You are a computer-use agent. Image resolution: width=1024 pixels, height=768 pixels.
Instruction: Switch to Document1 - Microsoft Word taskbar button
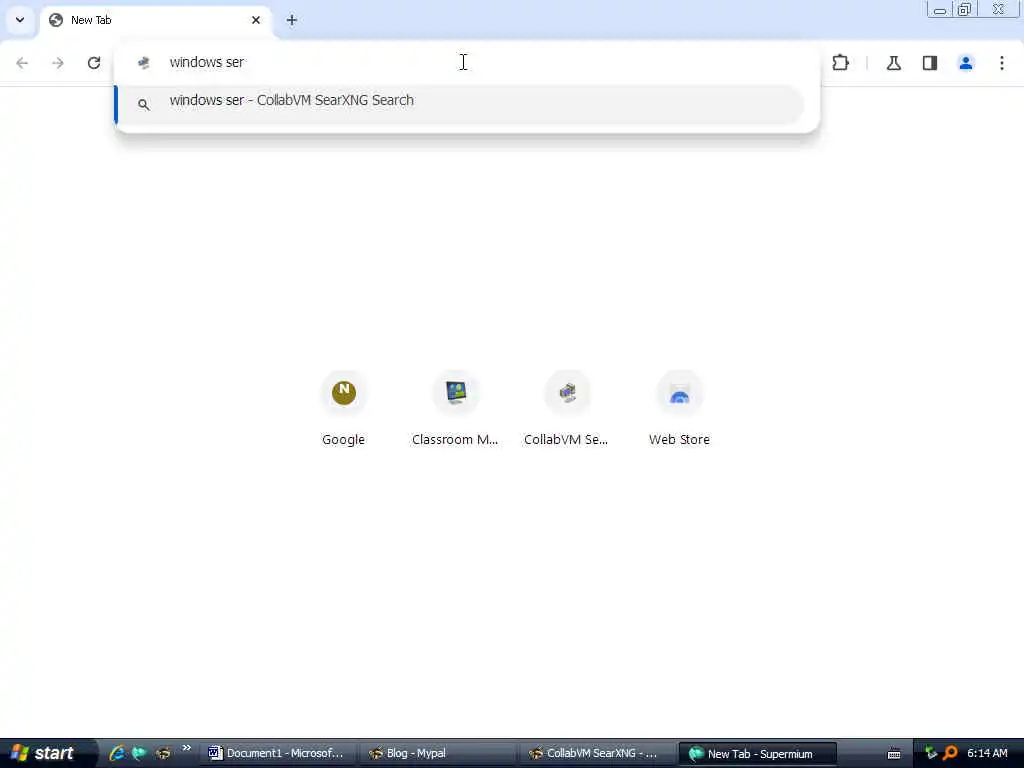tap(277, 753)
